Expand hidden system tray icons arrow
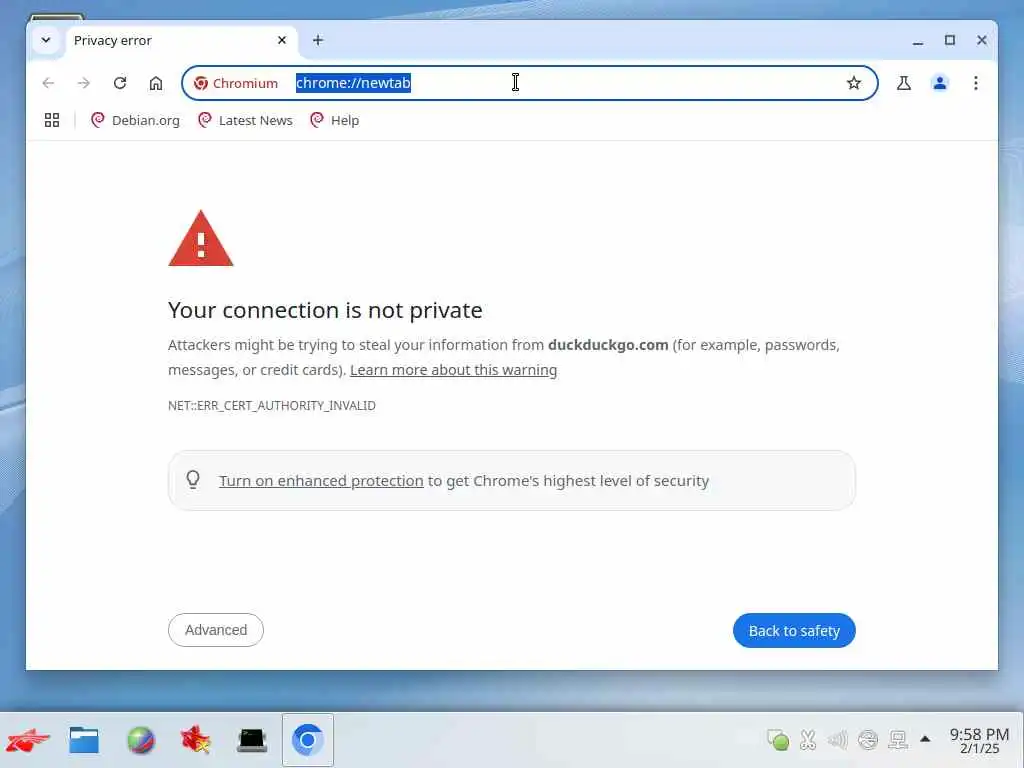Image resolution: width=1024 pixels, height=768 pixels. (x=925, y=739)
